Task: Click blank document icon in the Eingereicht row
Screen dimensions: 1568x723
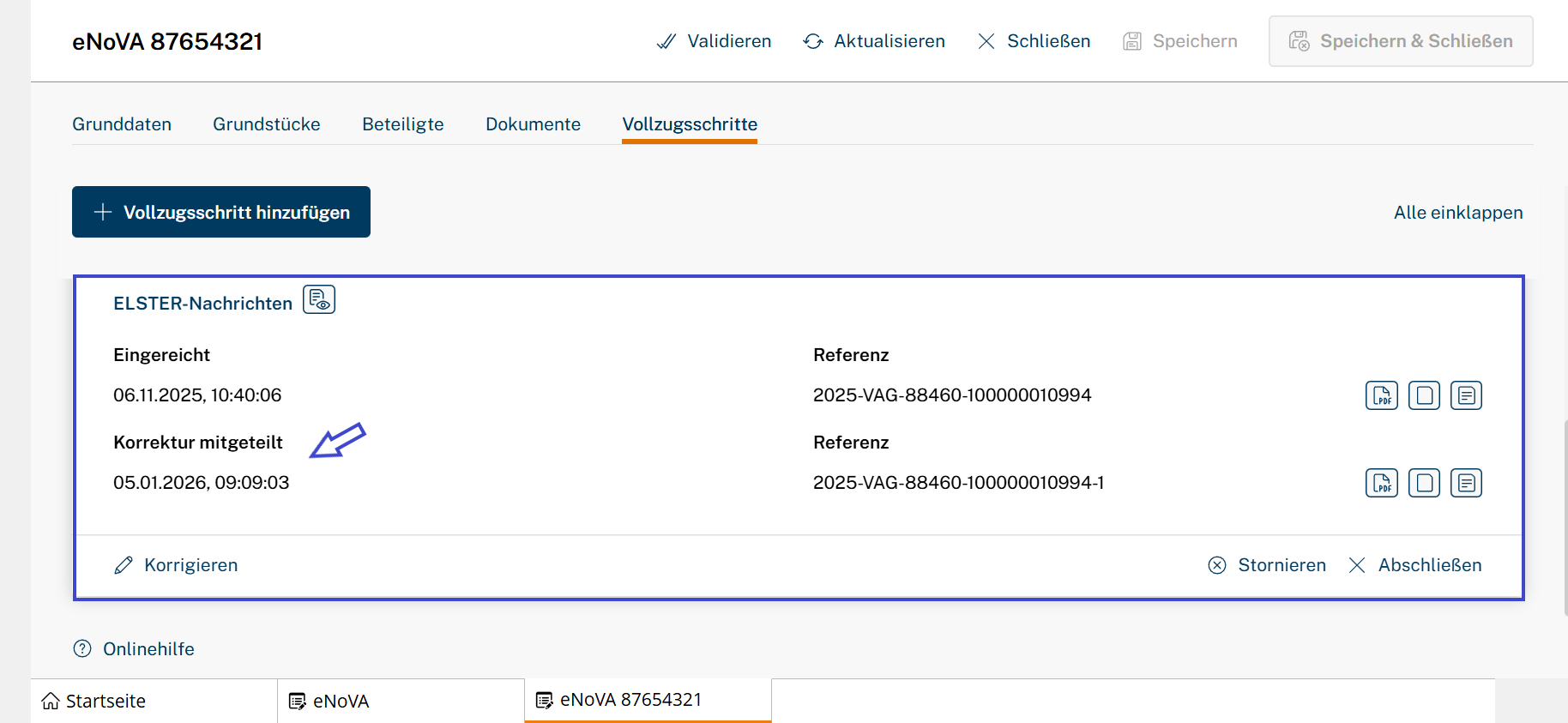Action: coord(1424,395)
